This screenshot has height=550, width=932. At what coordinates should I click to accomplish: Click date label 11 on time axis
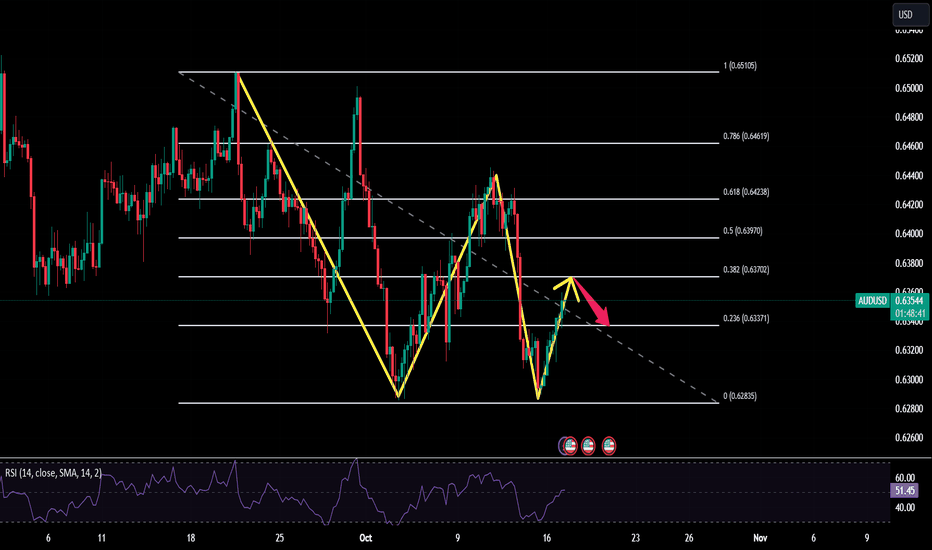click(x=102, y=538)
